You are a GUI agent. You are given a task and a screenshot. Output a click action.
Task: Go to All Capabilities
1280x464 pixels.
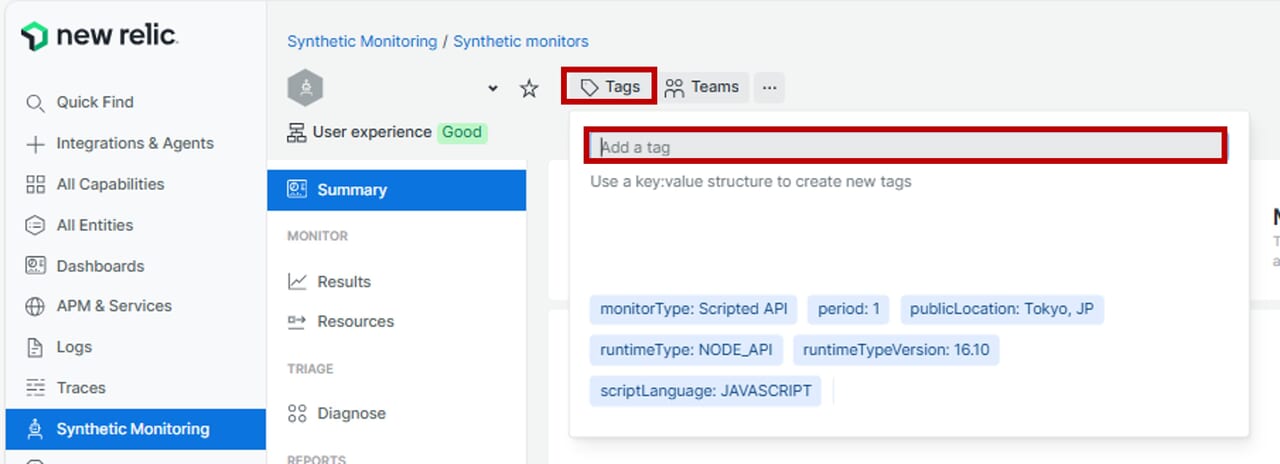[110, 184]
